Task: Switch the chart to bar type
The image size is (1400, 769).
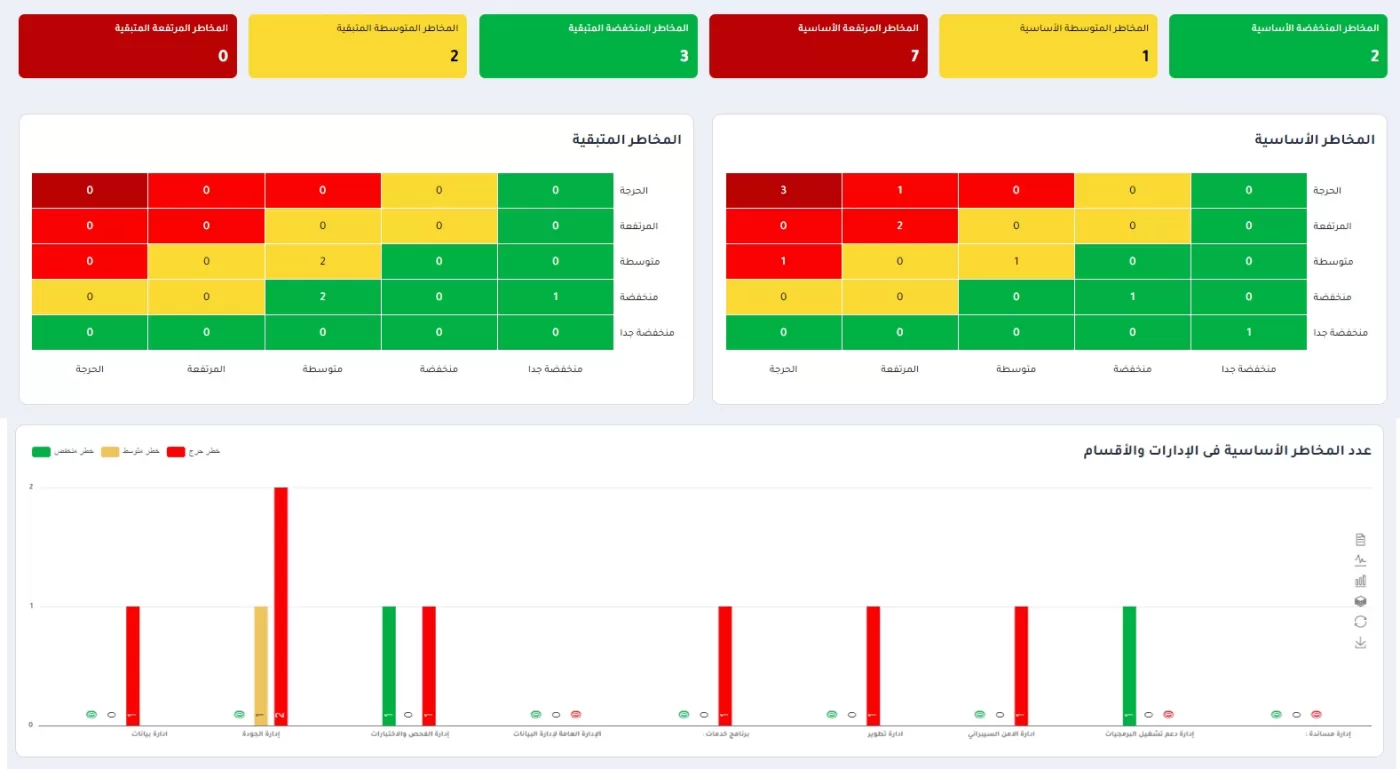Action: point(1360,581)
